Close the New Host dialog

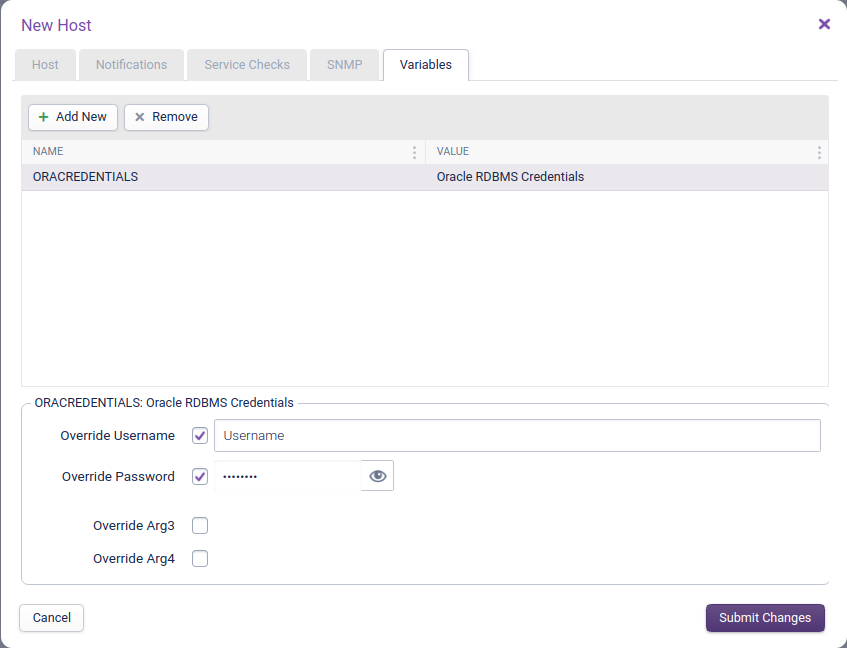(x=824, y=24)
